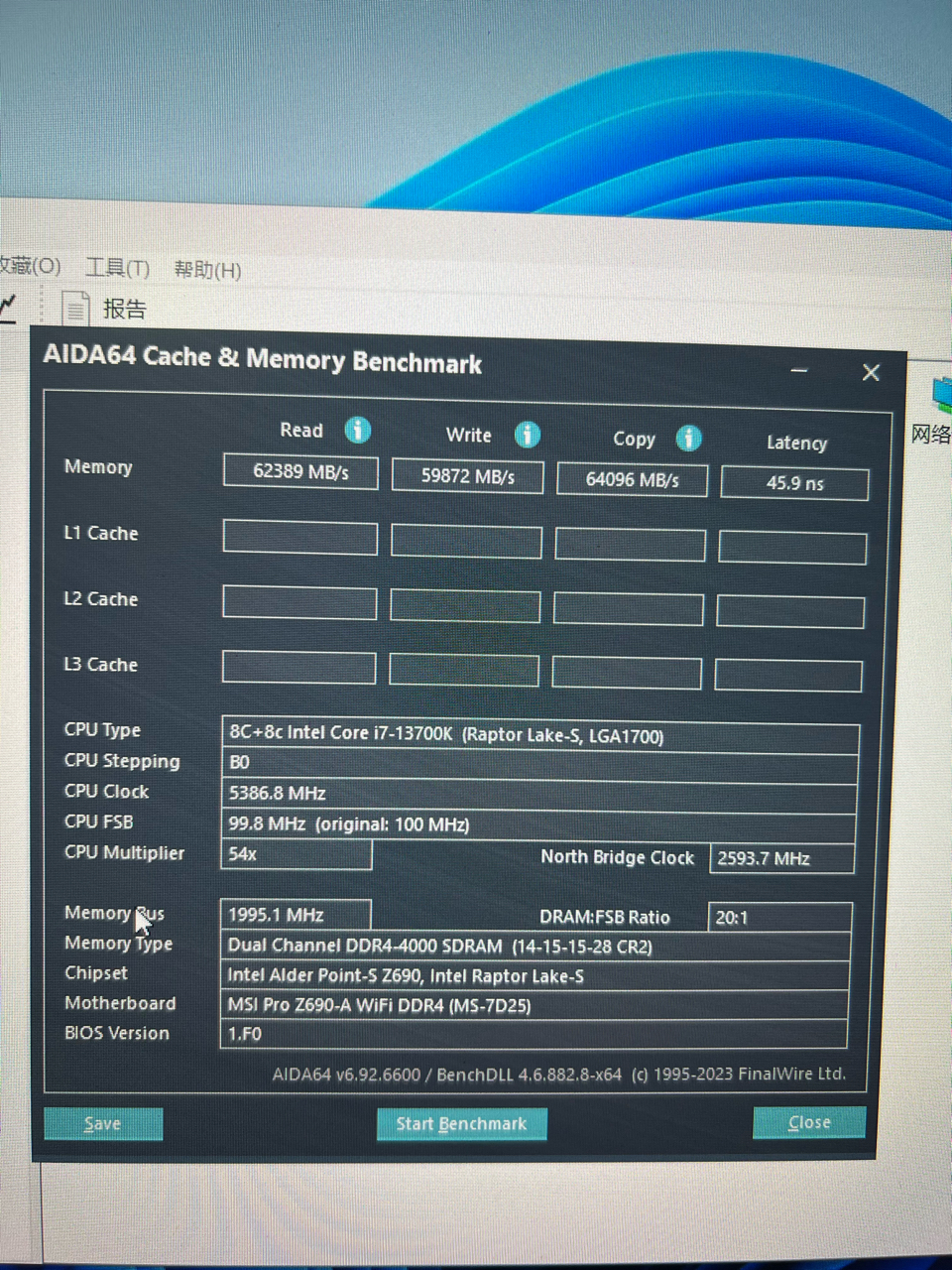The width and height of the screenshot is (952, 1270).
Task: Click the 报告 report document toolbar icon
Action: point(77,308)
